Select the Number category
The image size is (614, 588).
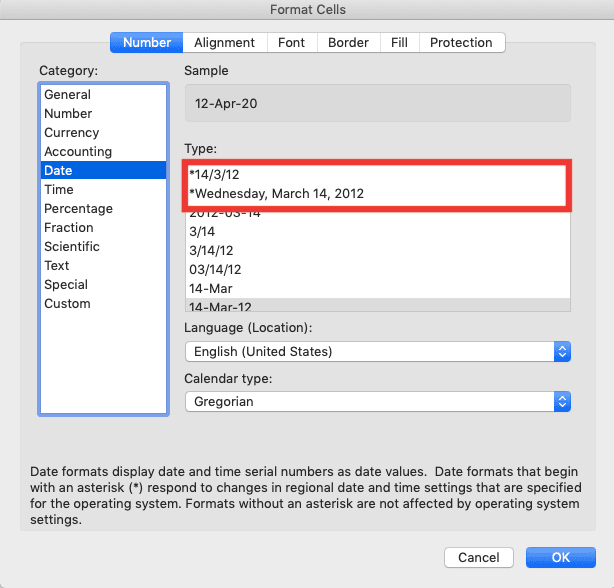(103, 114)
